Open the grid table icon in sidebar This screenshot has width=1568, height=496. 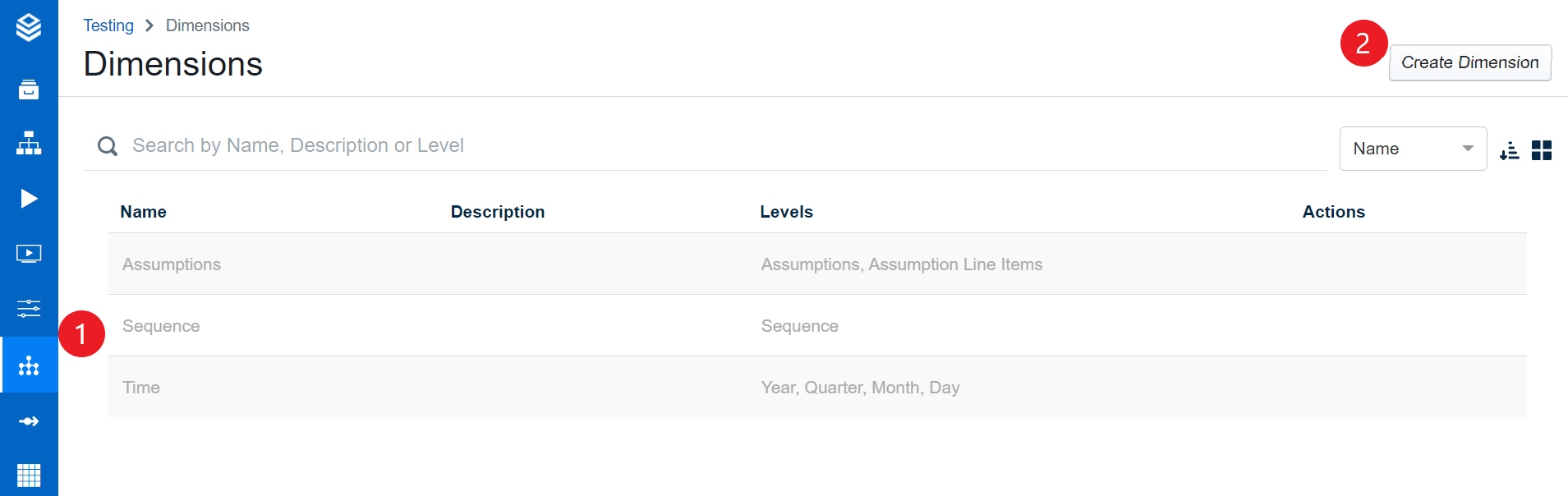coord(29,475)
